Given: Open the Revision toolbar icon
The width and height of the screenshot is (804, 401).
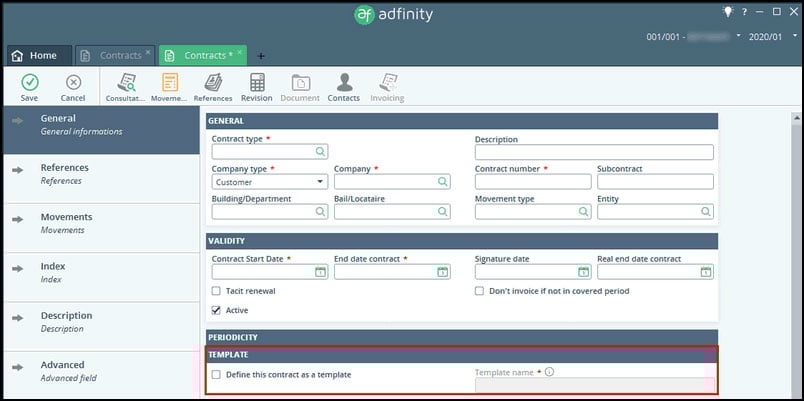Looking at the screenshot, I should tap(257, 86).
